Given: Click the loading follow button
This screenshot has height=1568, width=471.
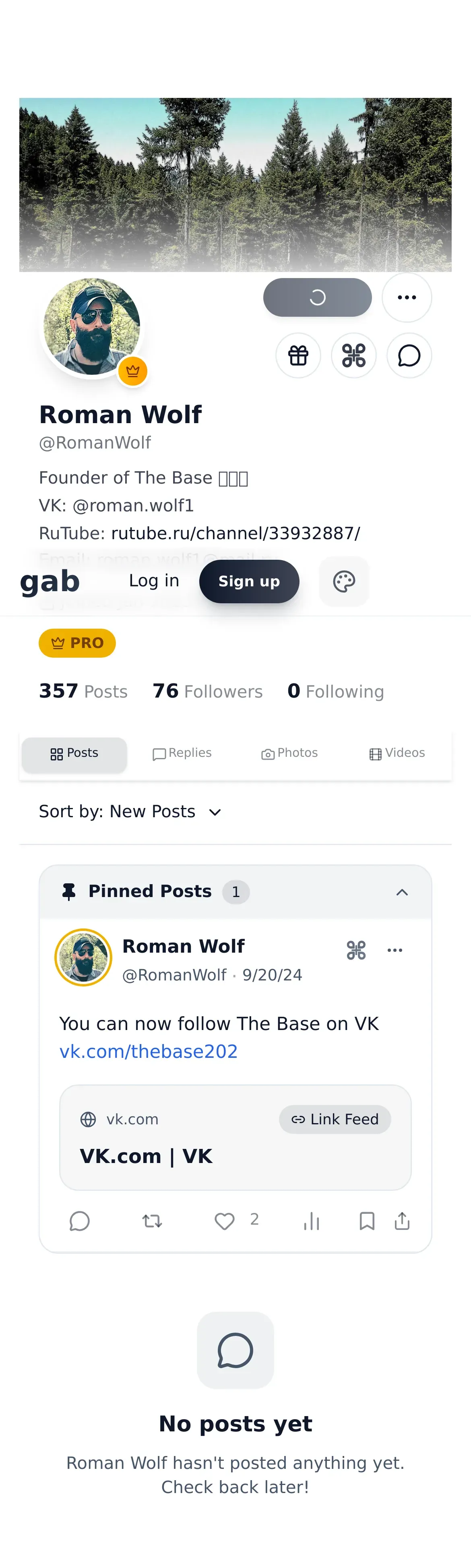Looking at the screenshot, I should coord(317,297).
